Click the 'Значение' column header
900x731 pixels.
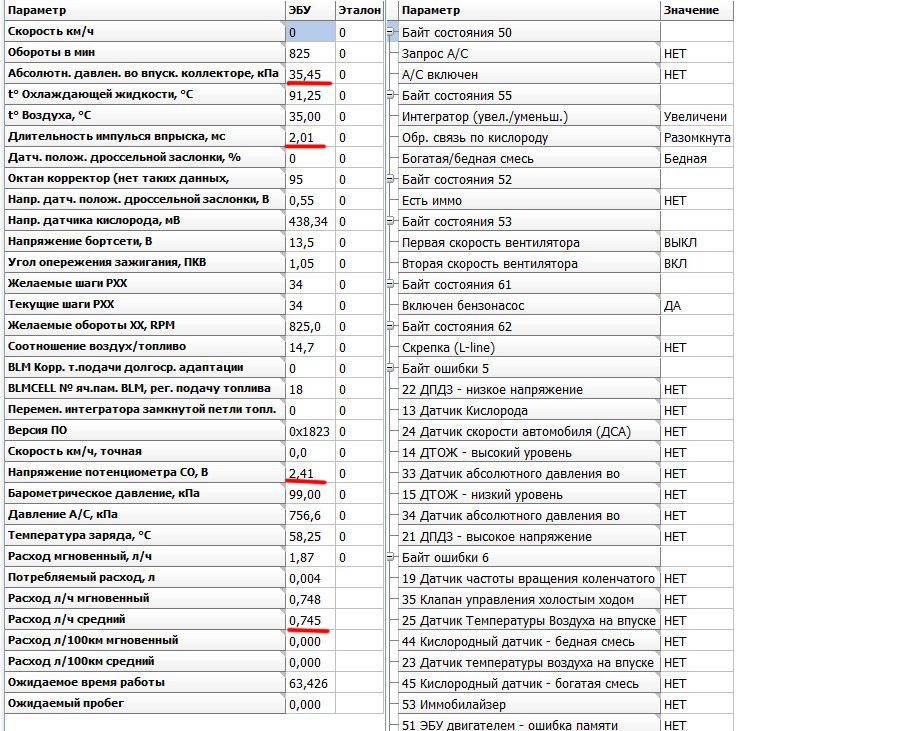point(697,10)
